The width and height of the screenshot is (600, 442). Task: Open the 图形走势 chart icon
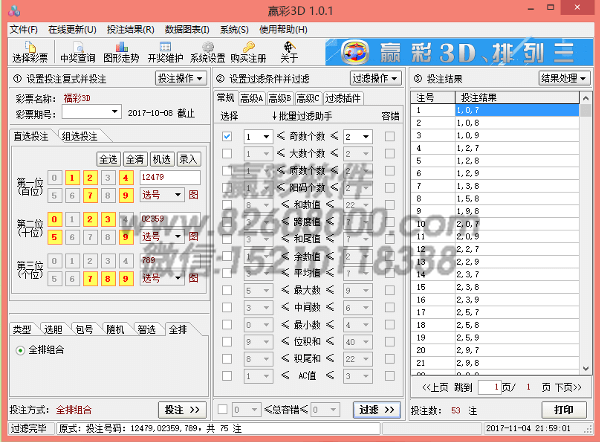pyautogui.click(x=121, y=52)
